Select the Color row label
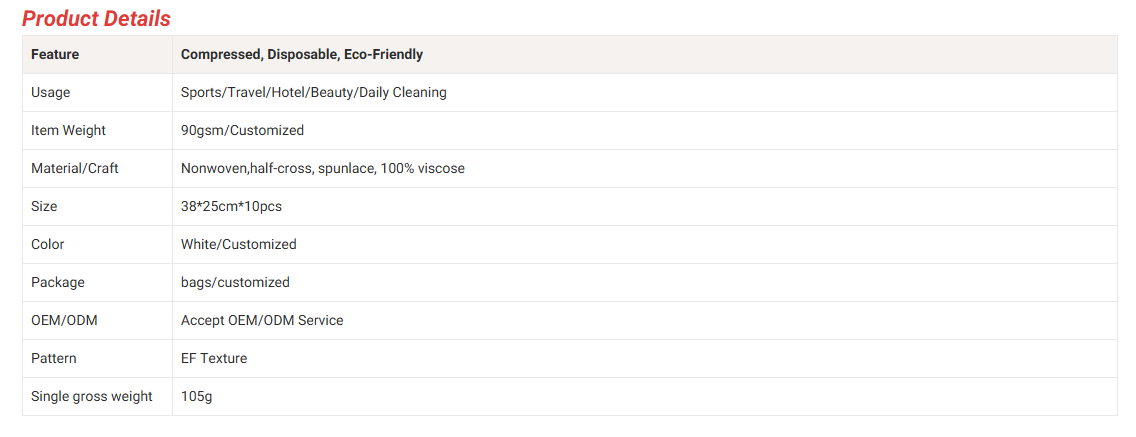The width and height of the screenshot is (1136, 437). 47,244
